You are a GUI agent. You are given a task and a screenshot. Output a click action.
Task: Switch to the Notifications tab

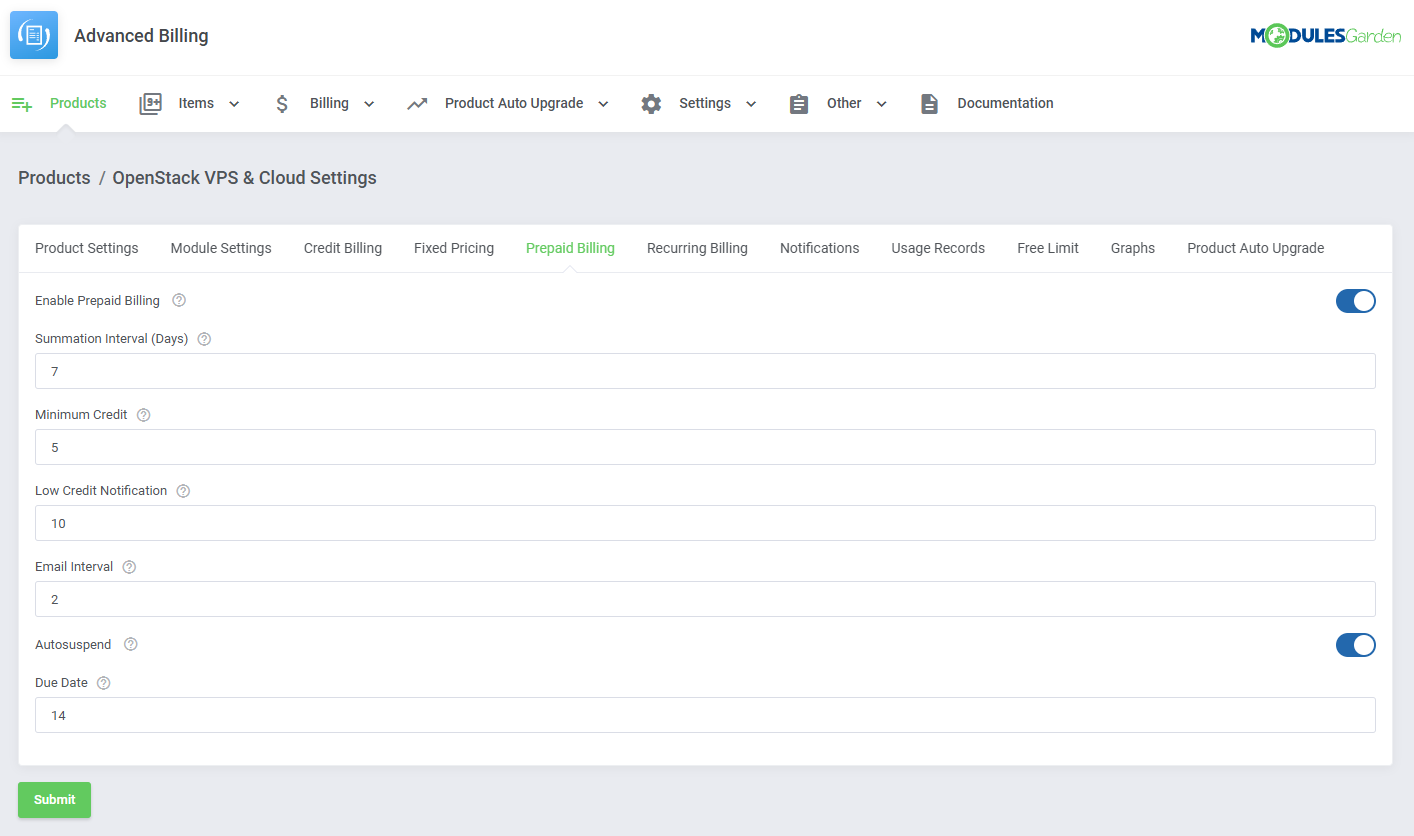pos(819,248)
